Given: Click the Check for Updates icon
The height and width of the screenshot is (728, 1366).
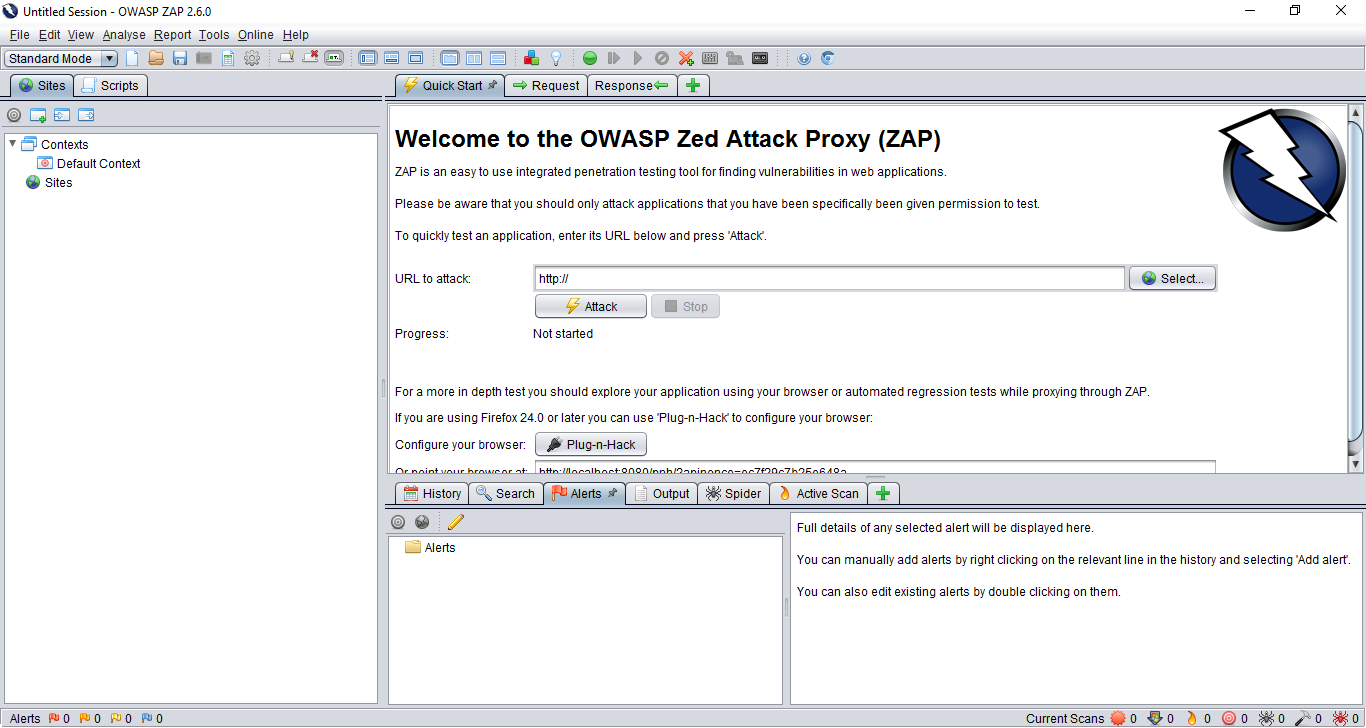Looking at the screenshot, I should pyautogui.click(x=828, y=58).
